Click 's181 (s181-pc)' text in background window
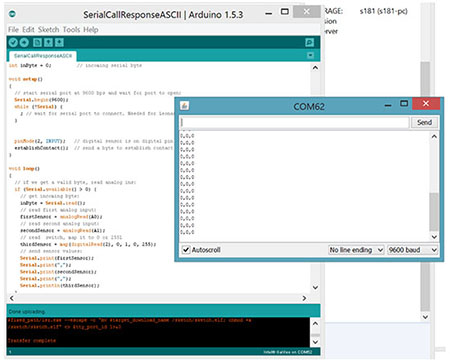450x360 pixels. (x=383, y=11)
